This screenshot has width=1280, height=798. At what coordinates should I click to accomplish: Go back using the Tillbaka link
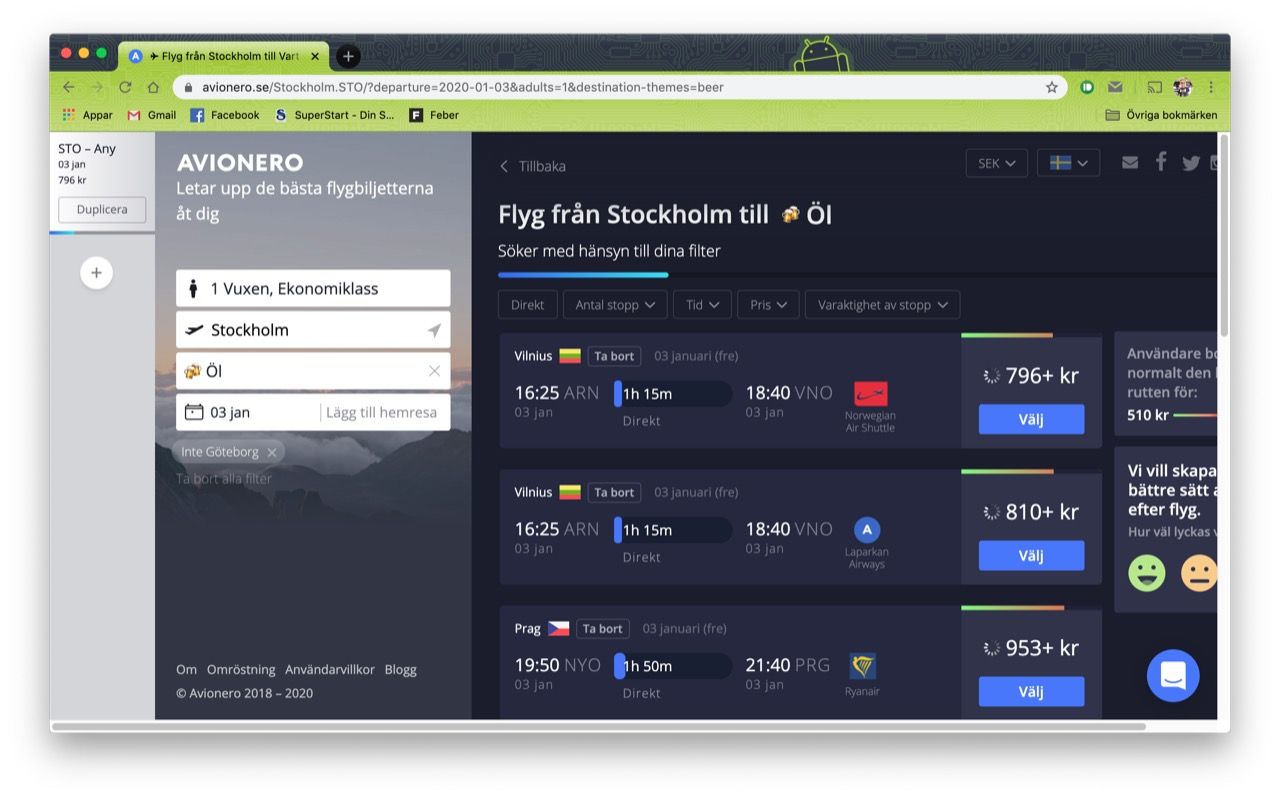point(533,166)
